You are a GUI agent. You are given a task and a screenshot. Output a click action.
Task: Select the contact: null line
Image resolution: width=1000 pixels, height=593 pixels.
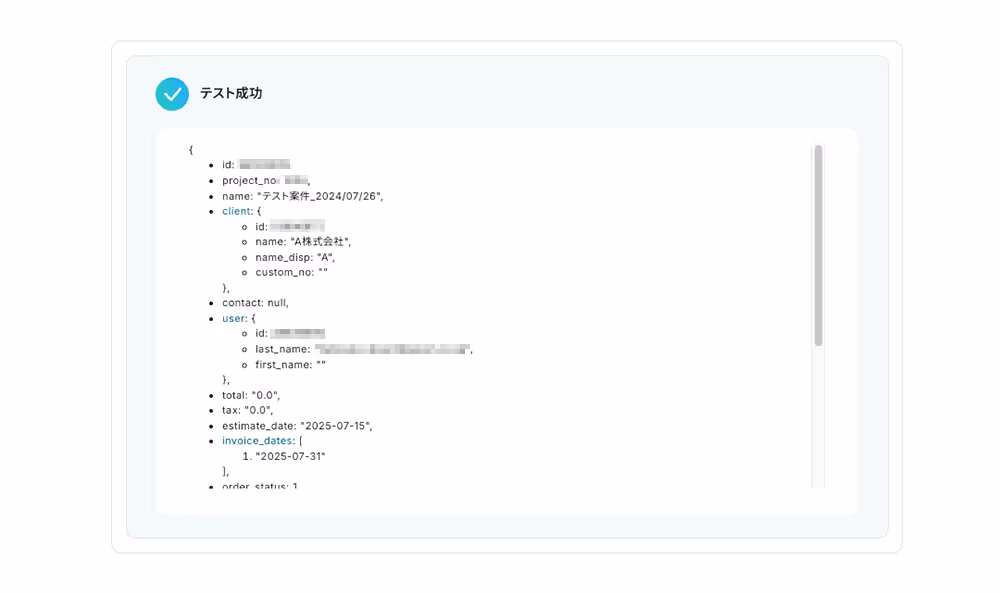click(x=255, y=303)
